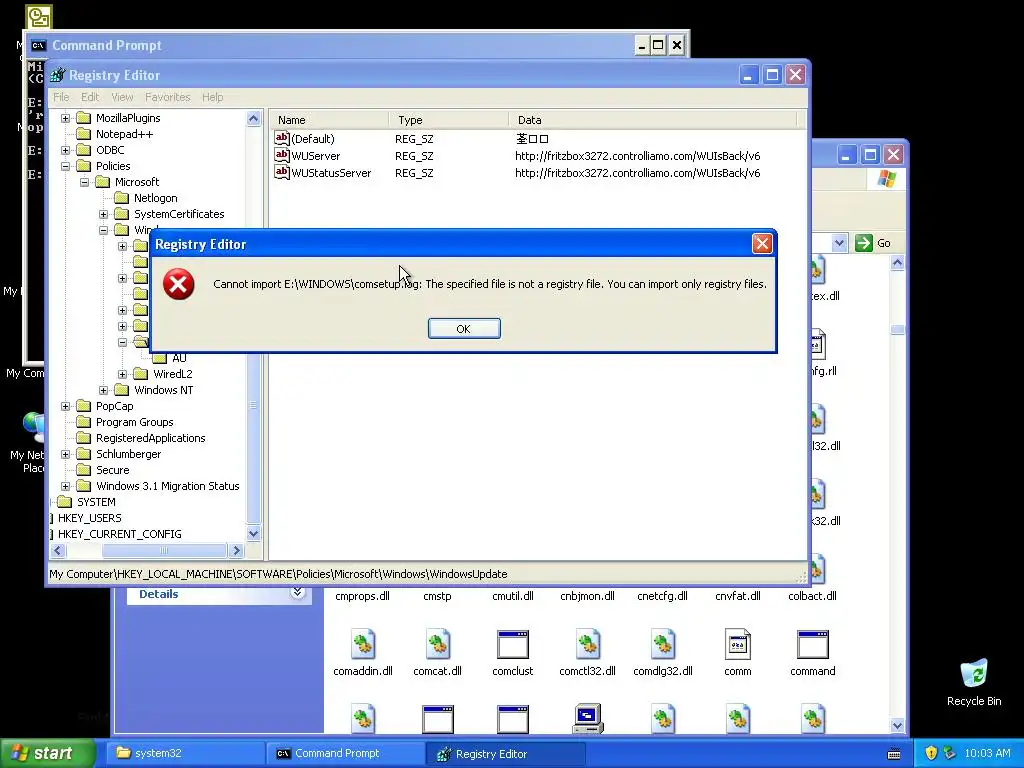Select HKEY_CURRENT_CONFIG in the tree
Image resolution: width=1024 pixels, height=768 pixels.
(x=120, y=534)
